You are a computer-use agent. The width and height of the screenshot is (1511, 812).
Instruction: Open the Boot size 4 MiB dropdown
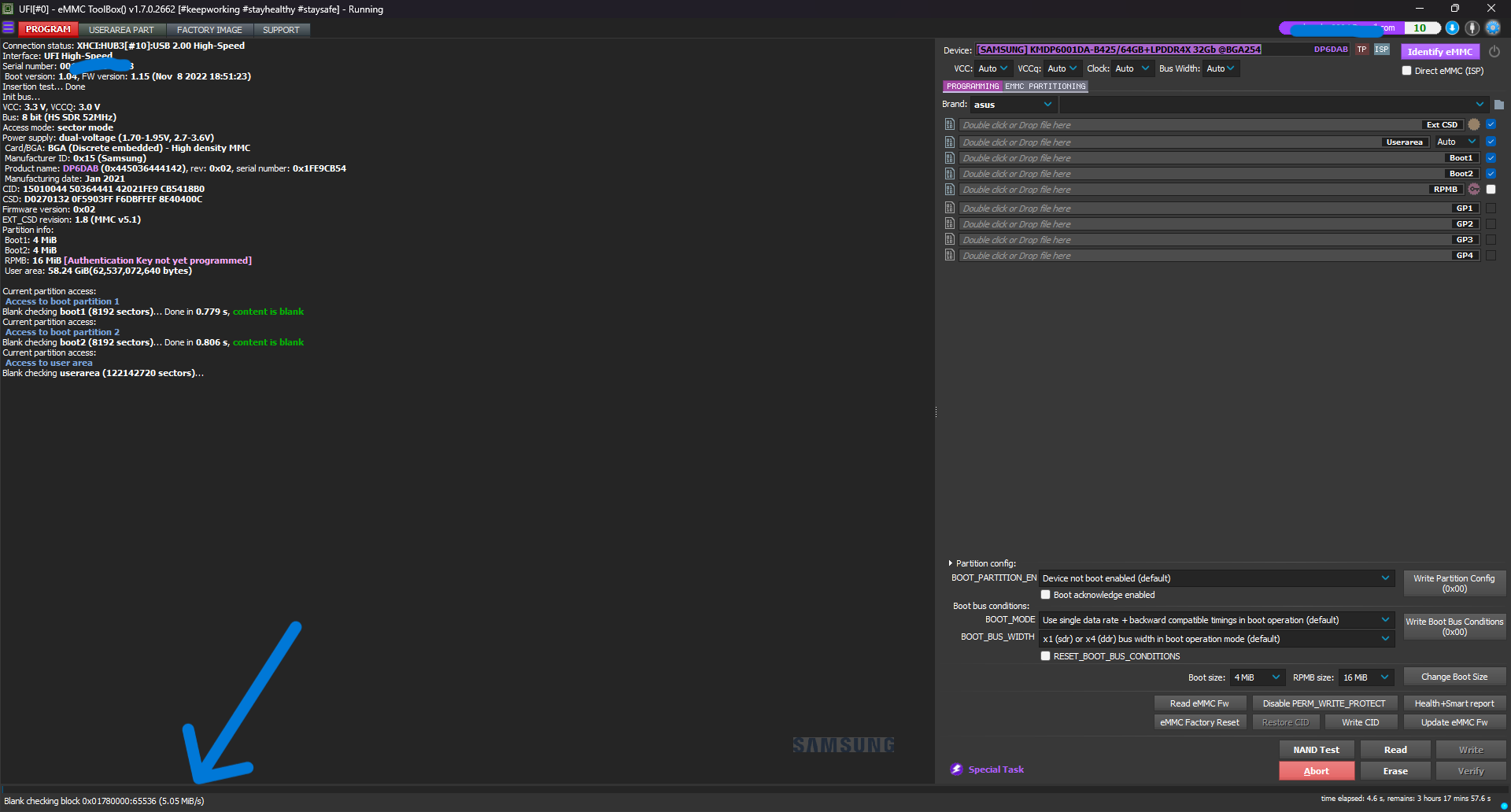[1257, 677]
